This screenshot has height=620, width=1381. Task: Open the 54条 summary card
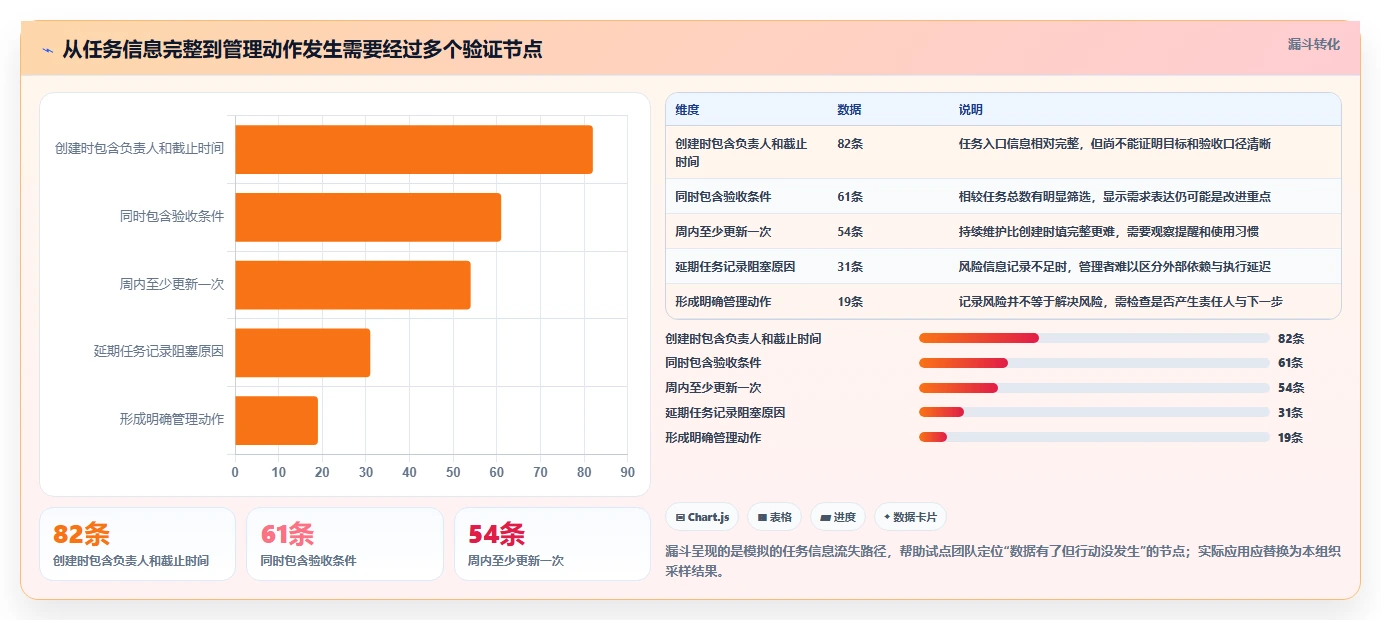coord(552,544)
